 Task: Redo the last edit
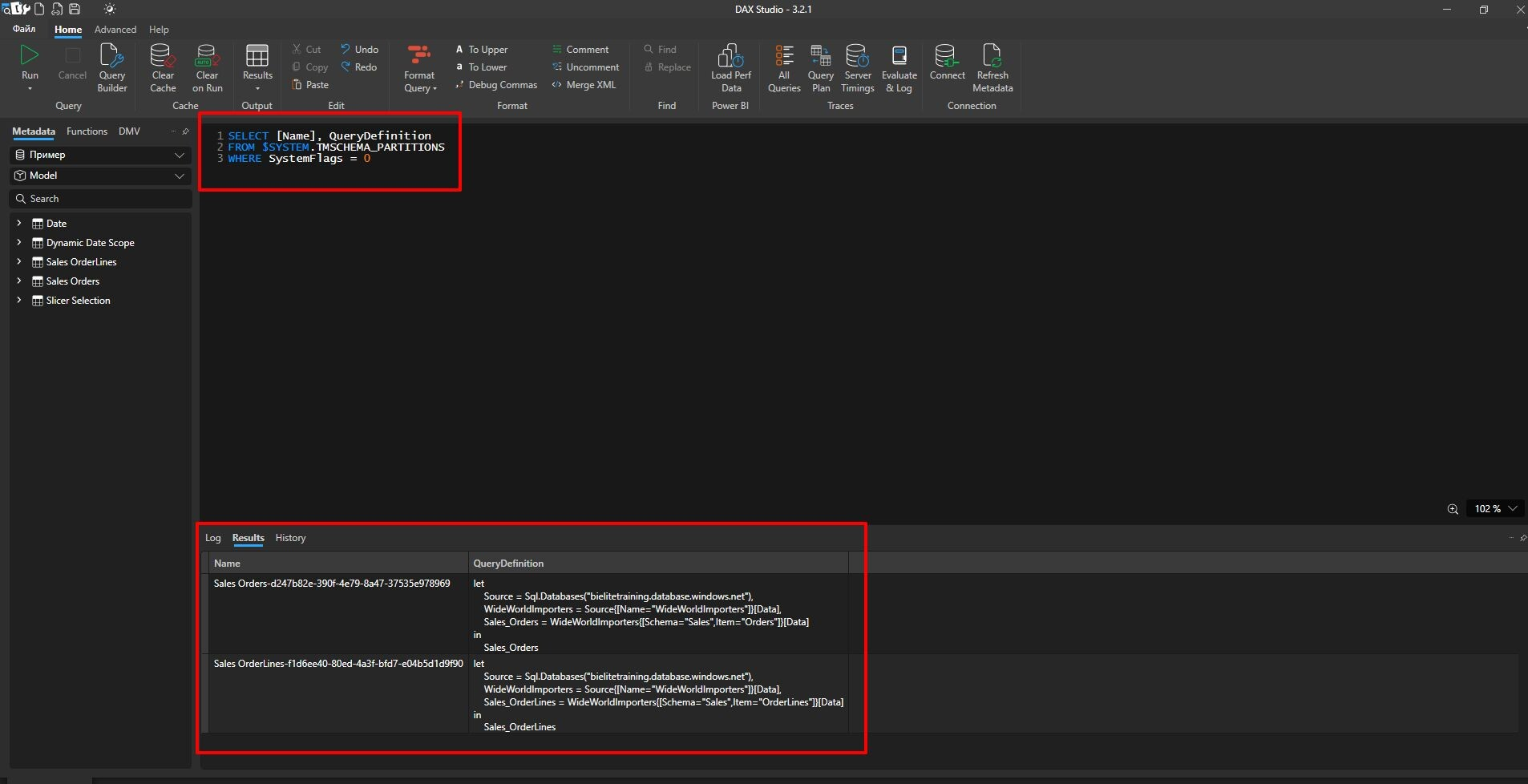358,67
